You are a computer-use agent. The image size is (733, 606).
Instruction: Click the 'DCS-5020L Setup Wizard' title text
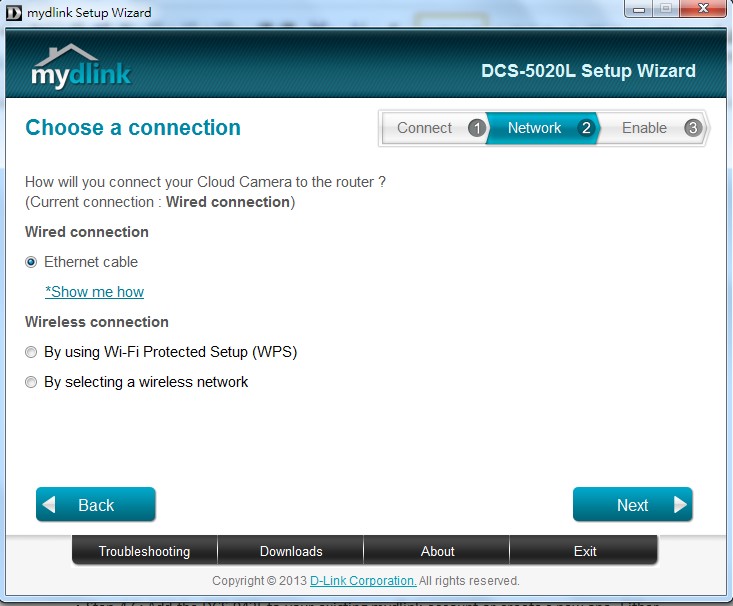click(x=589, y=71)
